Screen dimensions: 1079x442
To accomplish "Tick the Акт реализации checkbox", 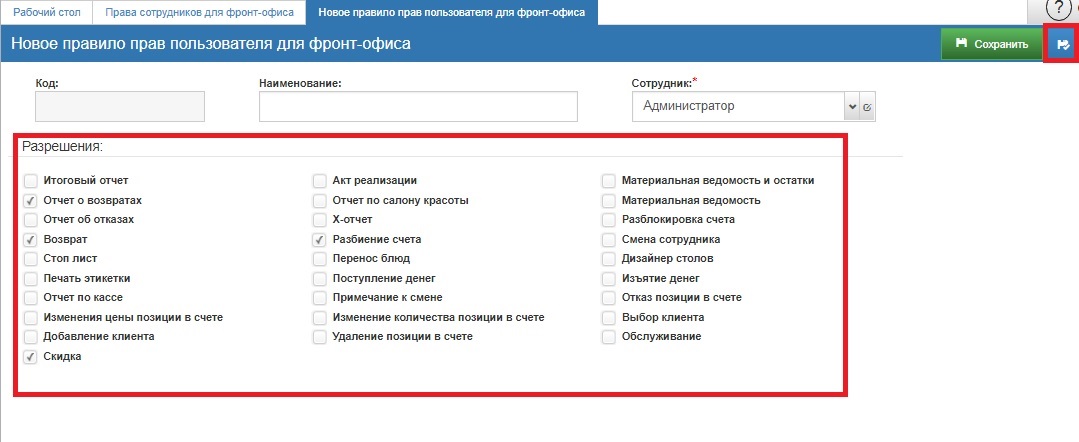I will click(319, 181).
